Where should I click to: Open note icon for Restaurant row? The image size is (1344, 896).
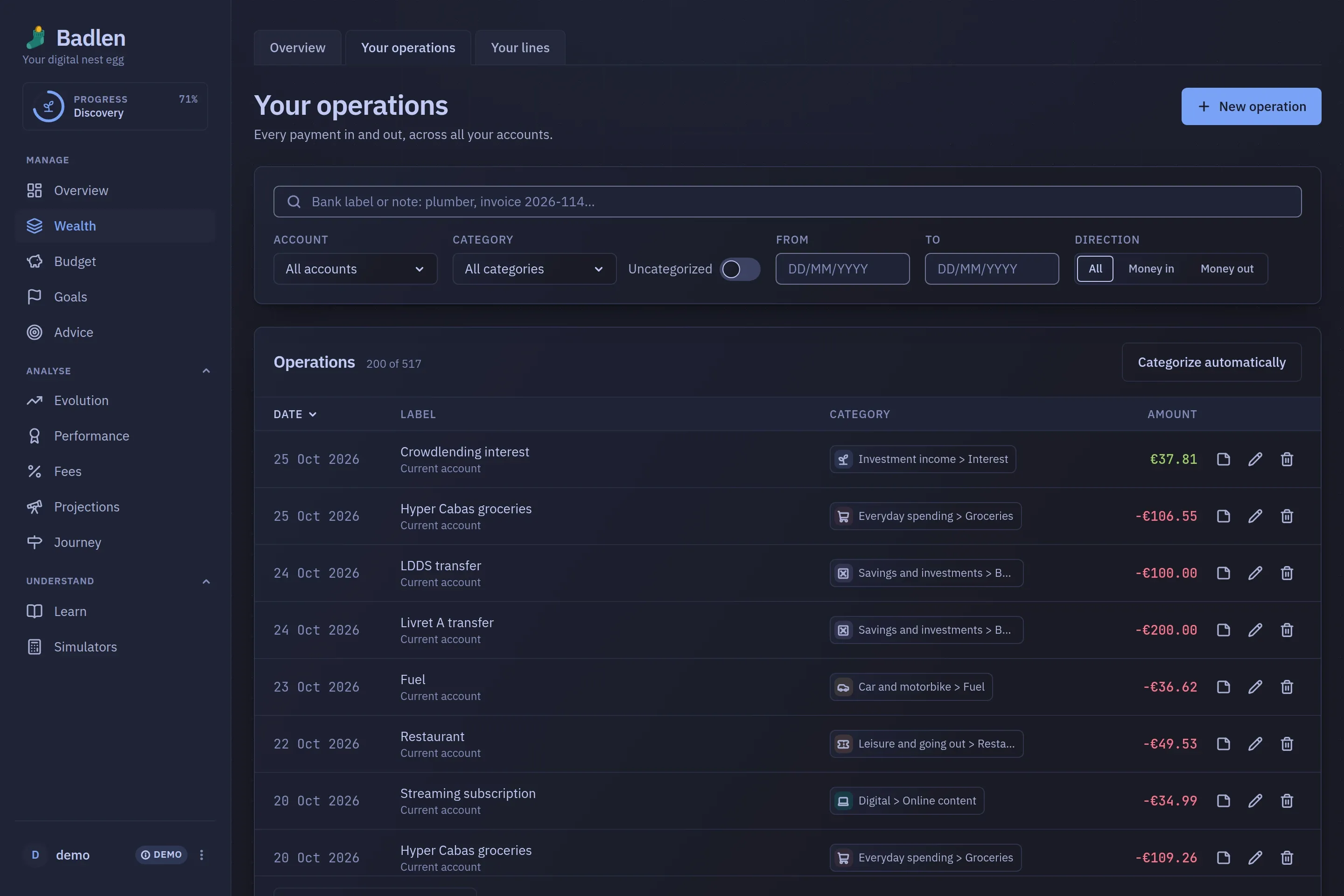coord(1223,743)
